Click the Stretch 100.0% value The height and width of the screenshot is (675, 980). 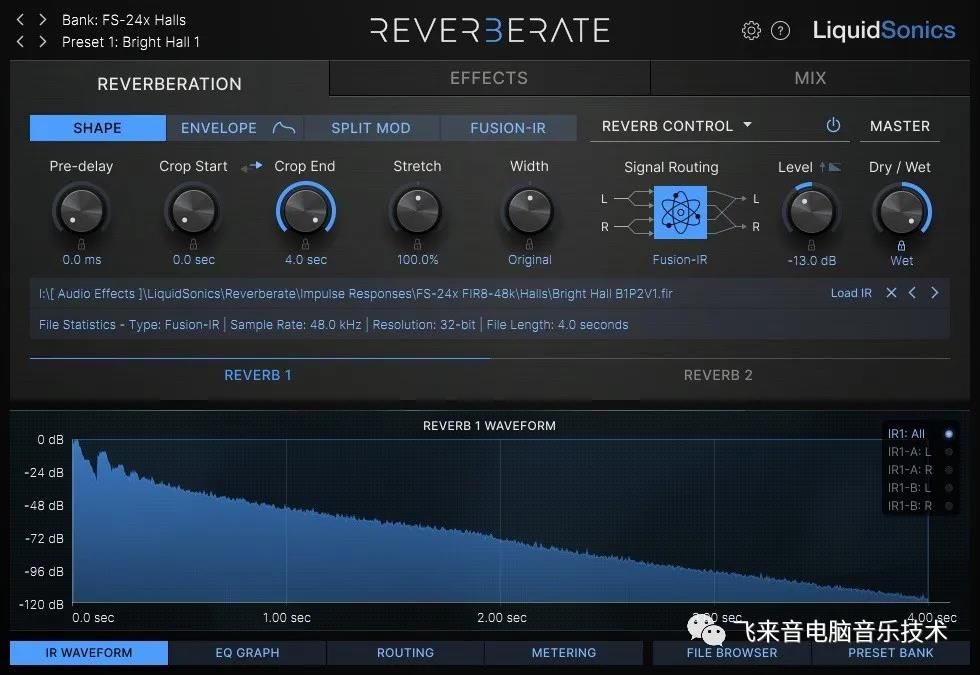(418, 259)
